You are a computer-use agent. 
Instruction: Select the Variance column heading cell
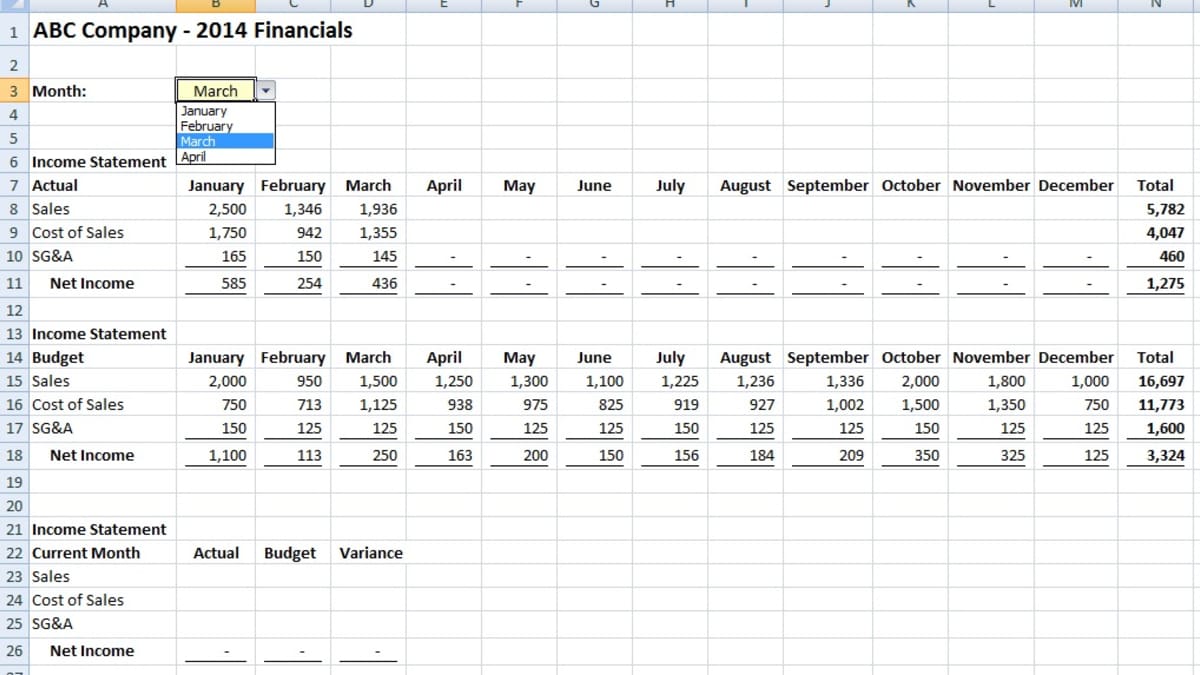click(x=371, y=553)
